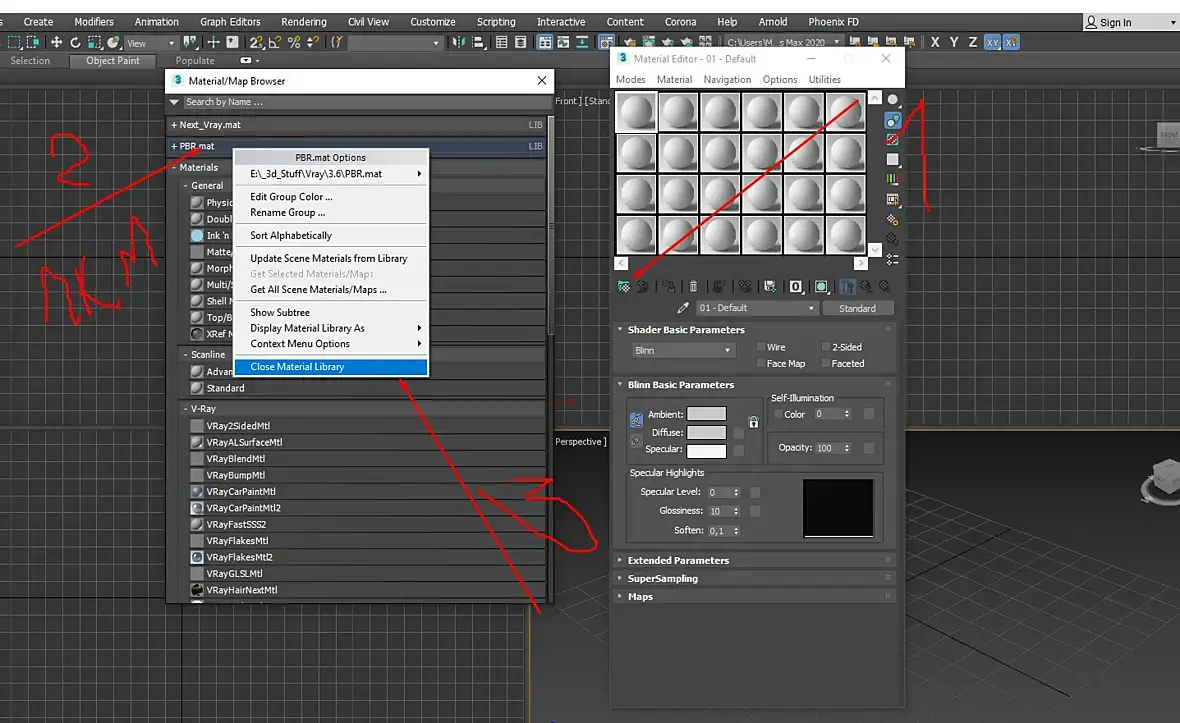Click map button next to Diffuse

[738, 433]
